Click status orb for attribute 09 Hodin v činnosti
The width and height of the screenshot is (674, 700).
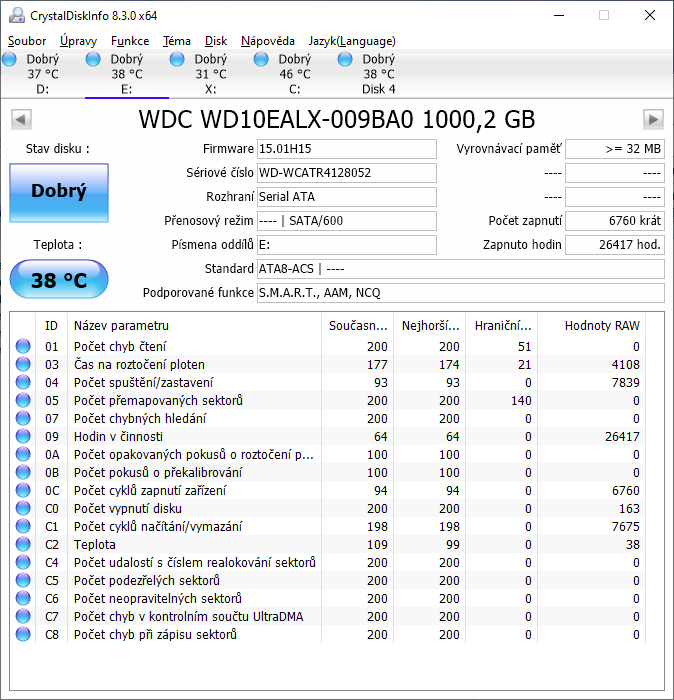pos(23,436)
